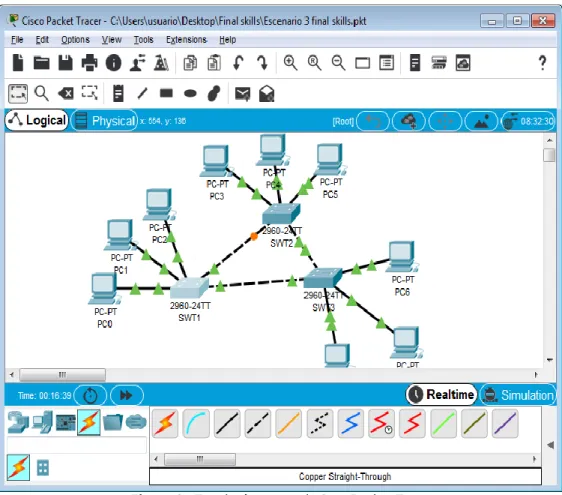This screenshot has width=562, height=495.
Task: Open the Tools menu
Action: coord(143,39)
